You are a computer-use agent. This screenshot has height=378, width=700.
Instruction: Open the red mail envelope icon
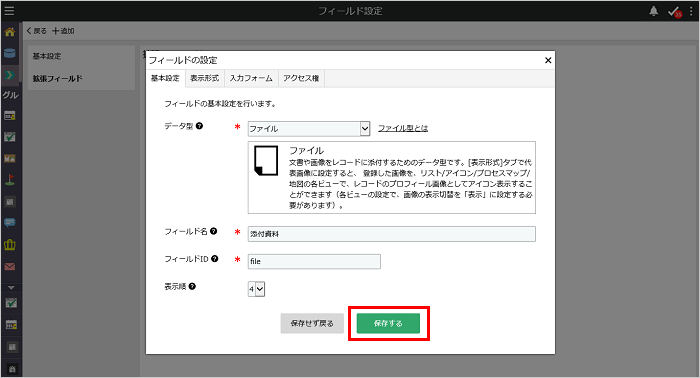click(10, 266)
